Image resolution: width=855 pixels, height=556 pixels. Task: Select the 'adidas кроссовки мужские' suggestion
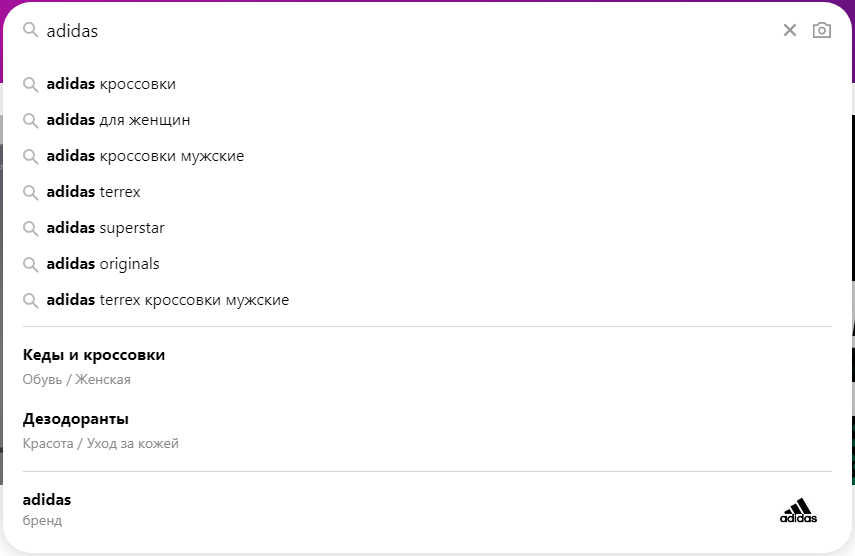145,156
